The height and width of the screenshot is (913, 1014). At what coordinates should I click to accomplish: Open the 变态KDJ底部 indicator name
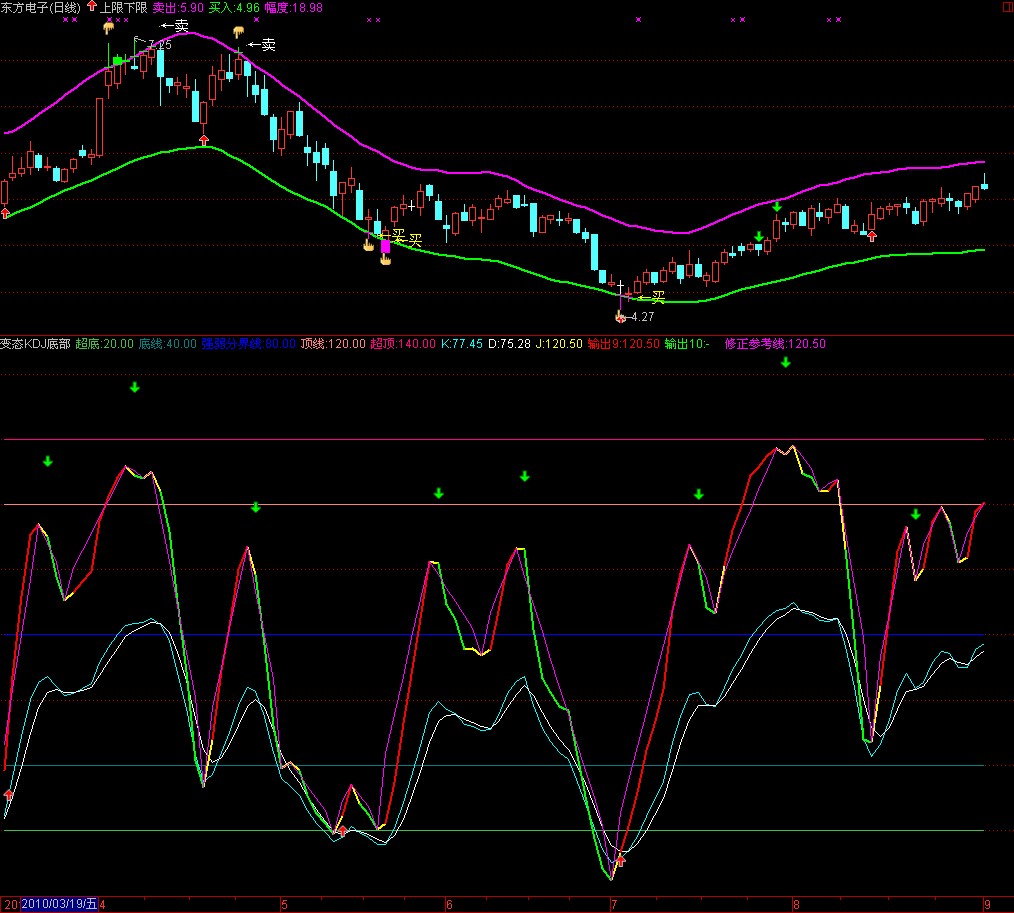pyautogui.click(x=34, y=343)
